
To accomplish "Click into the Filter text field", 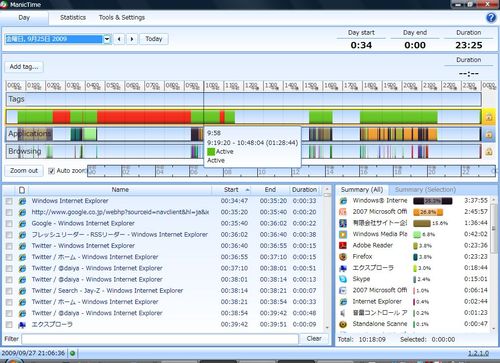I will [x=160, y=339].
